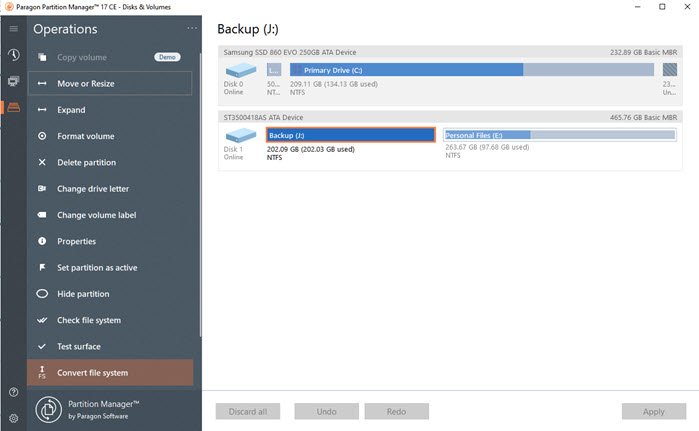Choose Change drive letter operation
This screenshot has height=431, width=699.
pos(110,189)
